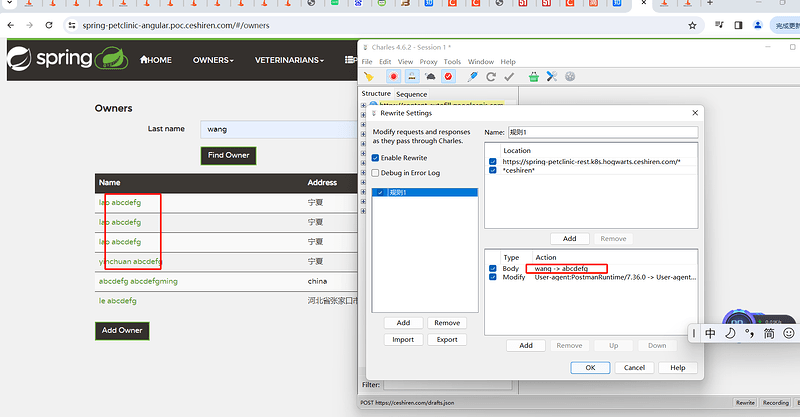Open the yinchuan abcdefg owner link

point(131,262)
